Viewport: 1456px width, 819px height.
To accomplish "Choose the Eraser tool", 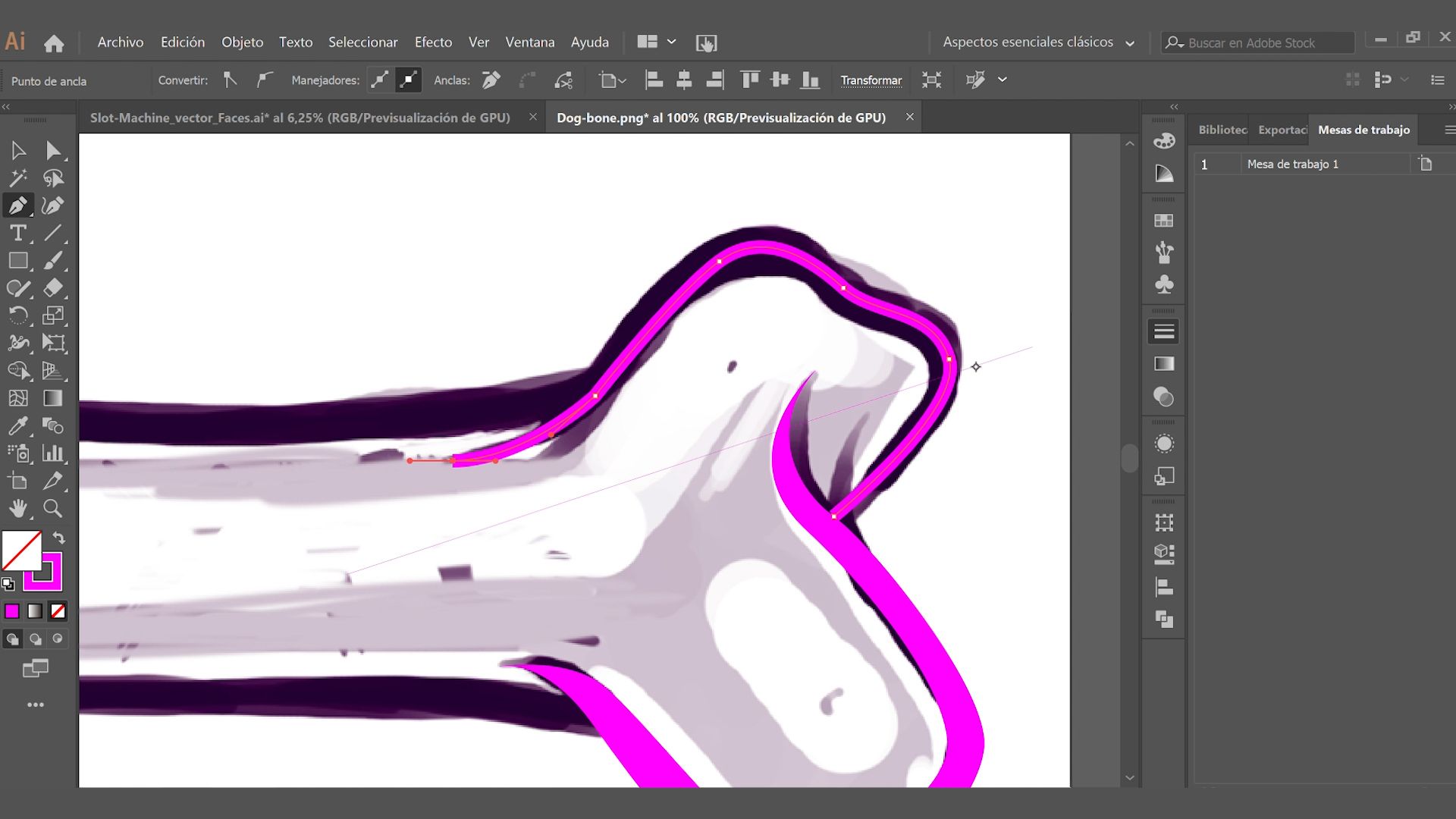I will (x=53, y=288).
